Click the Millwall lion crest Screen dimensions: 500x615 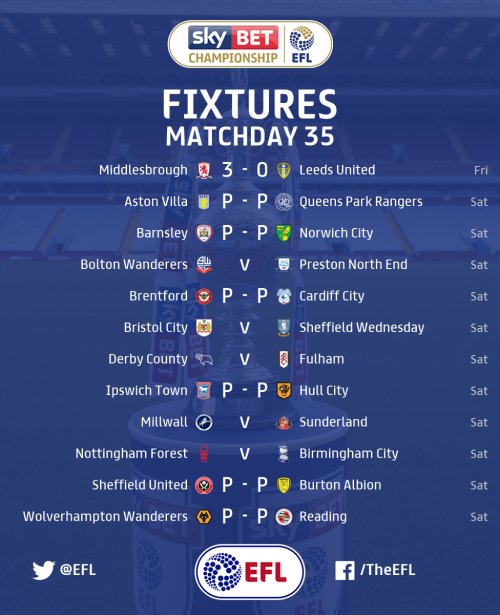(204, 422)
